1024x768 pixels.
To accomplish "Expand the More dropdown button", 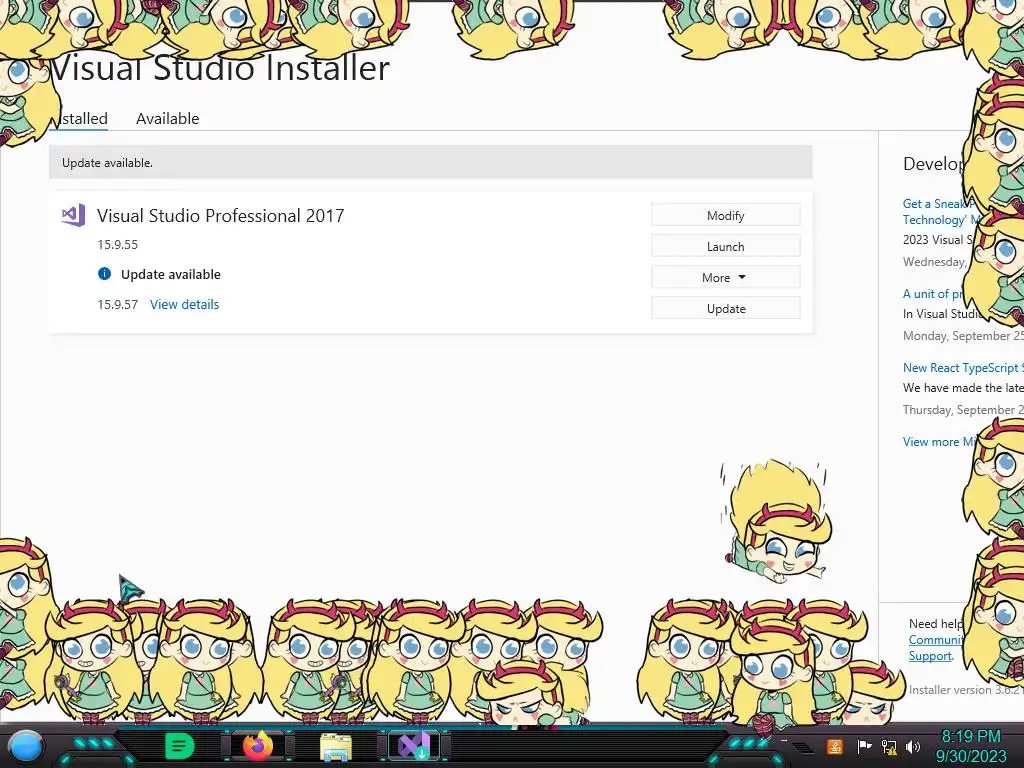I will pos(726,278).
